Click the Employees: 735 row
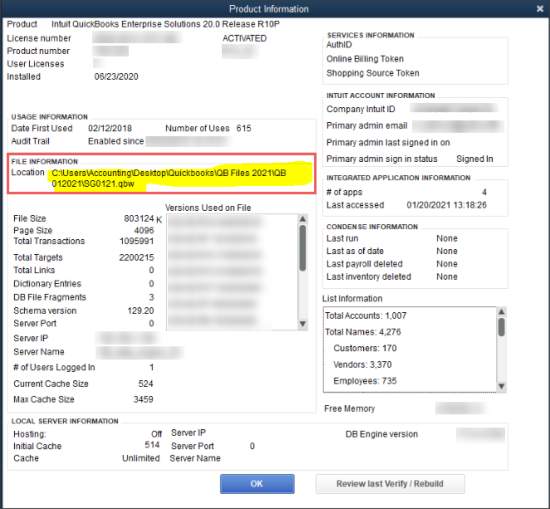 [x=365, y=381]
